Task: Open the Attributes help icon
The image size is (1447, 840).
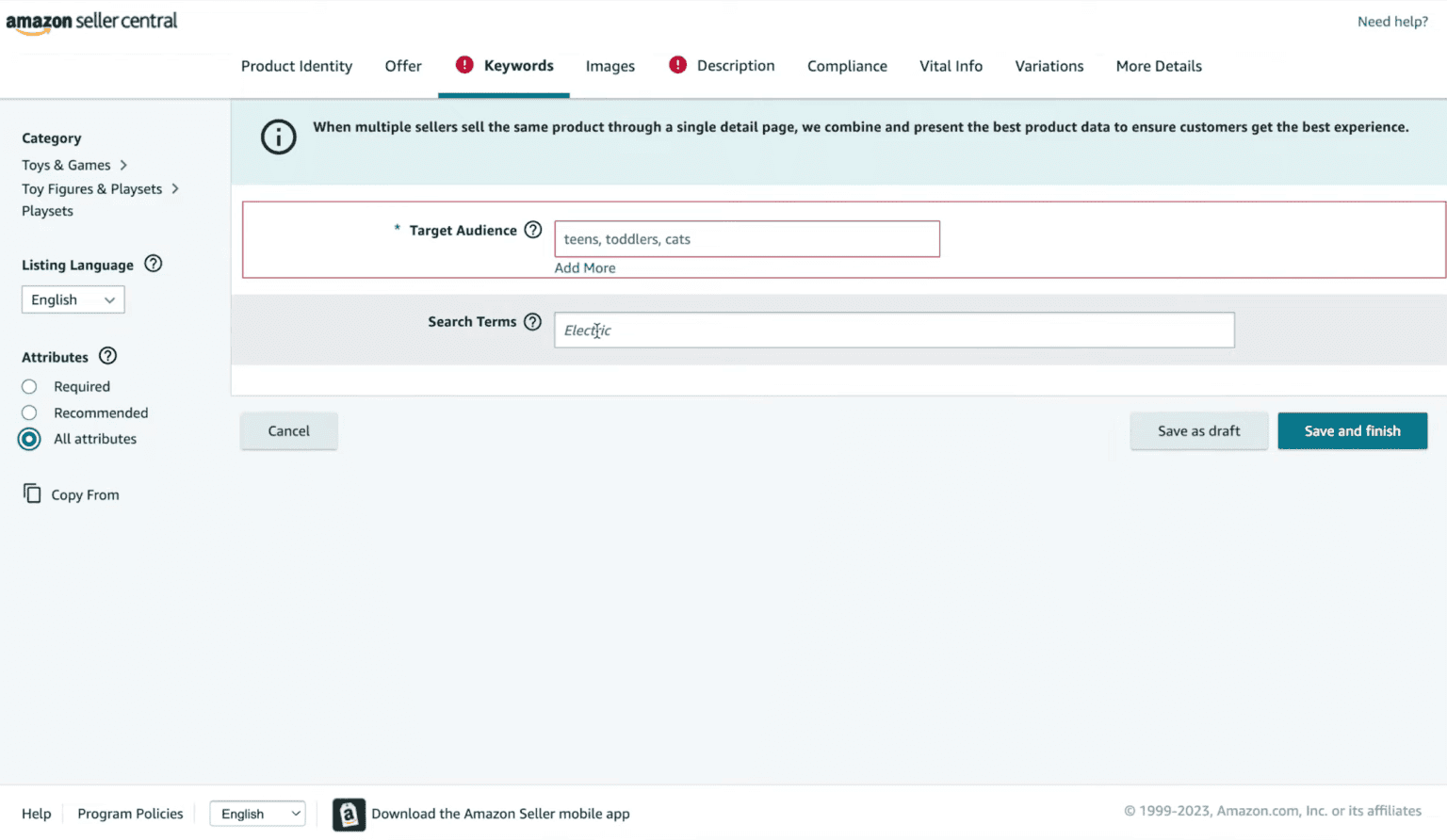Action: (108, 356)
